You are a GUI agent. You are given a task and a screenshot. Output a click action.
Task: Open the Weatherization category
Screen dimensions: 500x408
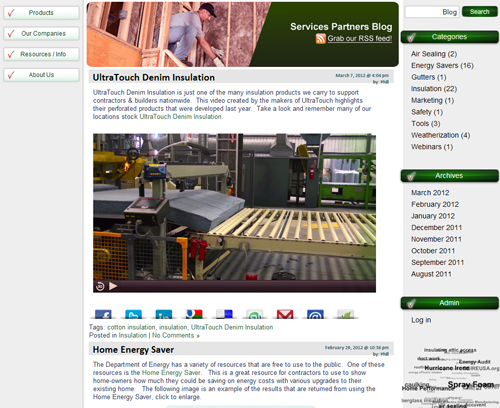(x=440, y=135)
